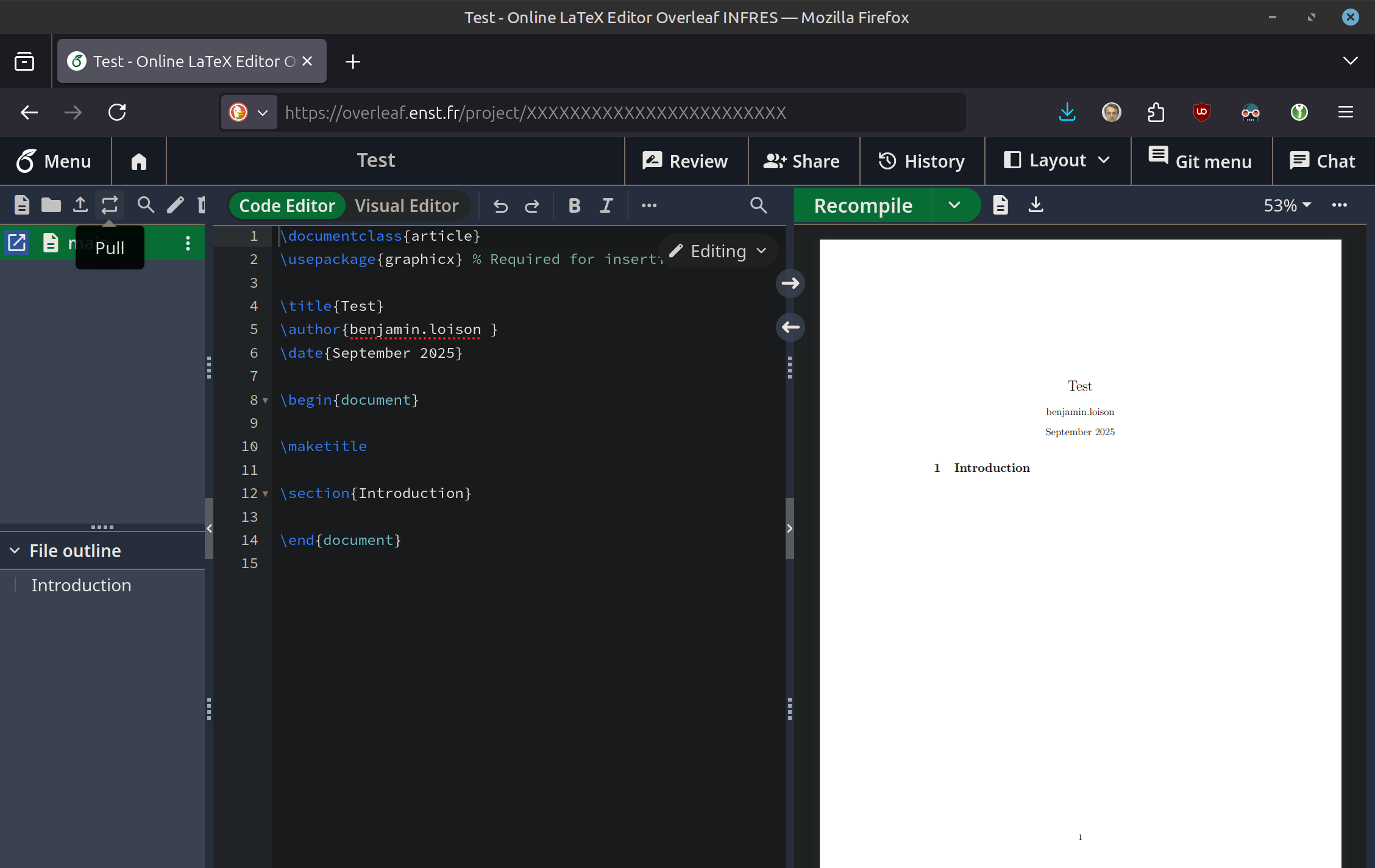The image size is (1375, 868).
Task: Open the Layout dropdown
Action: click(1057, 161)
